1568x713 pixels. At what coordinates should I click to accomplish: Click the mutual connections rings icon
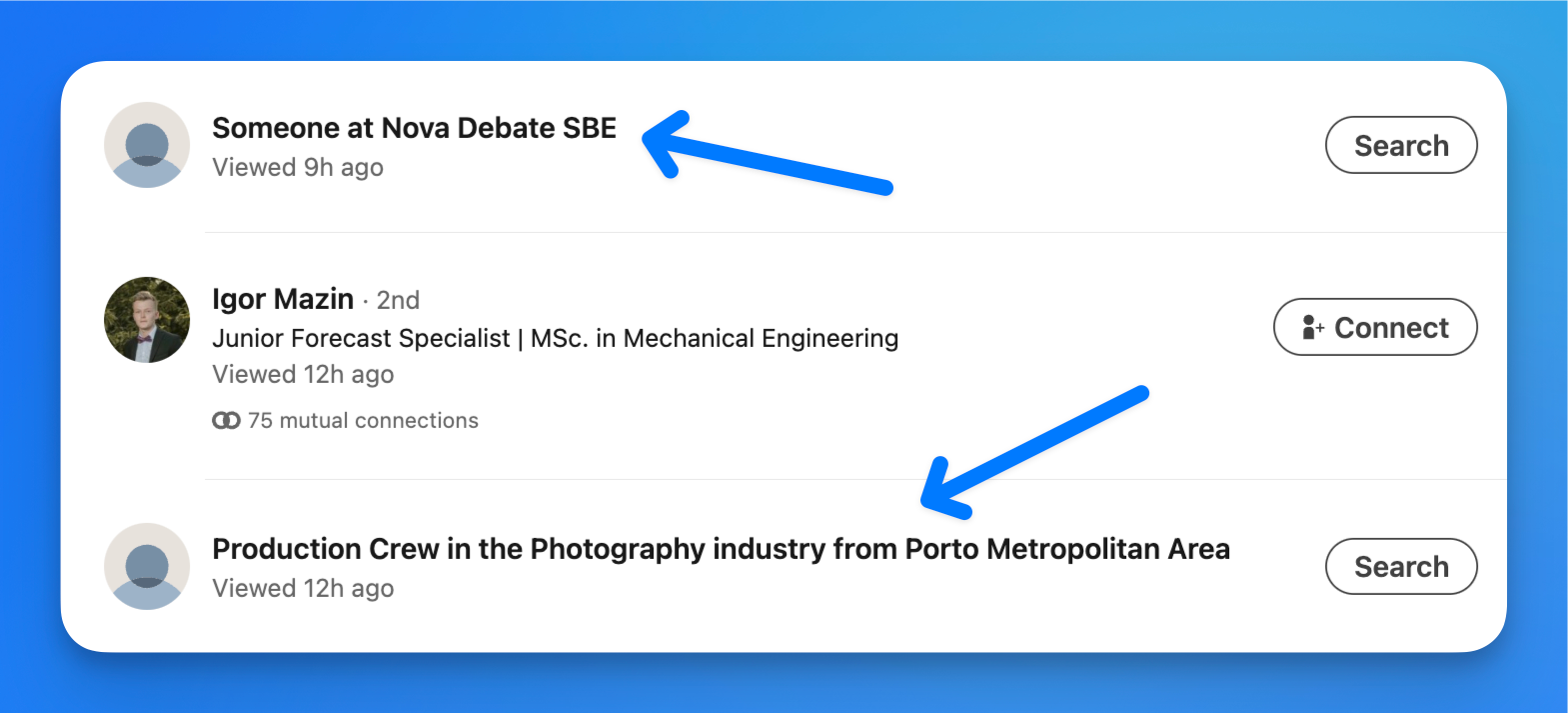click(x=227, y=420)
